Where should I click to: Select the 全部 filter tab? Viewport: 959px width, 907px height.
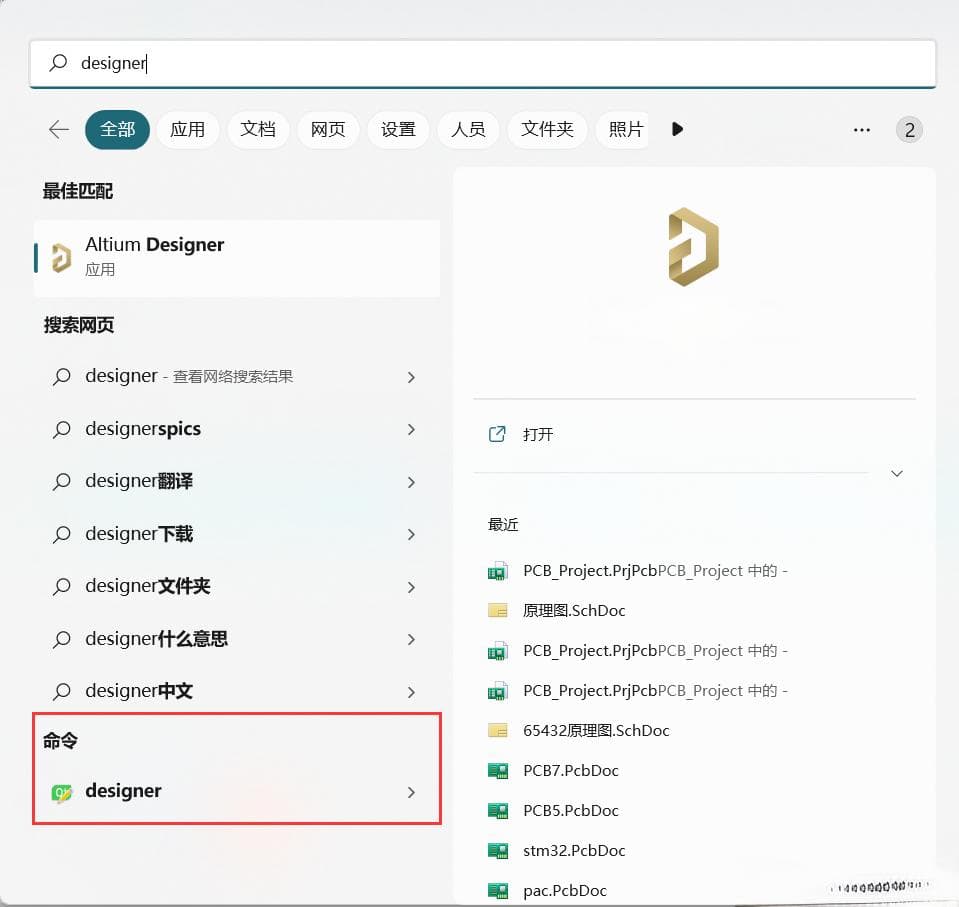click(x=117, y=130)
